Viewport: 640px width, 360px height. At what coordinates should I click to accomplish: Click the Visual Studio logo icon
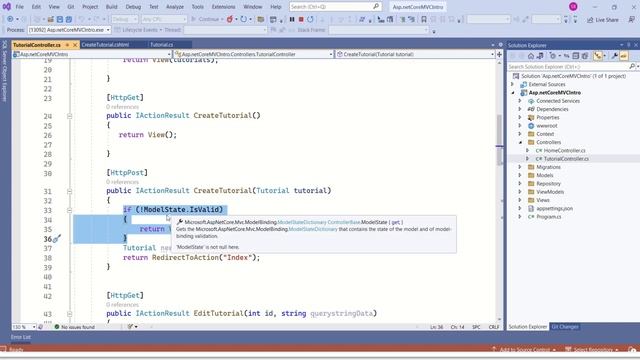pyautogui.click(x=7, y=7)
